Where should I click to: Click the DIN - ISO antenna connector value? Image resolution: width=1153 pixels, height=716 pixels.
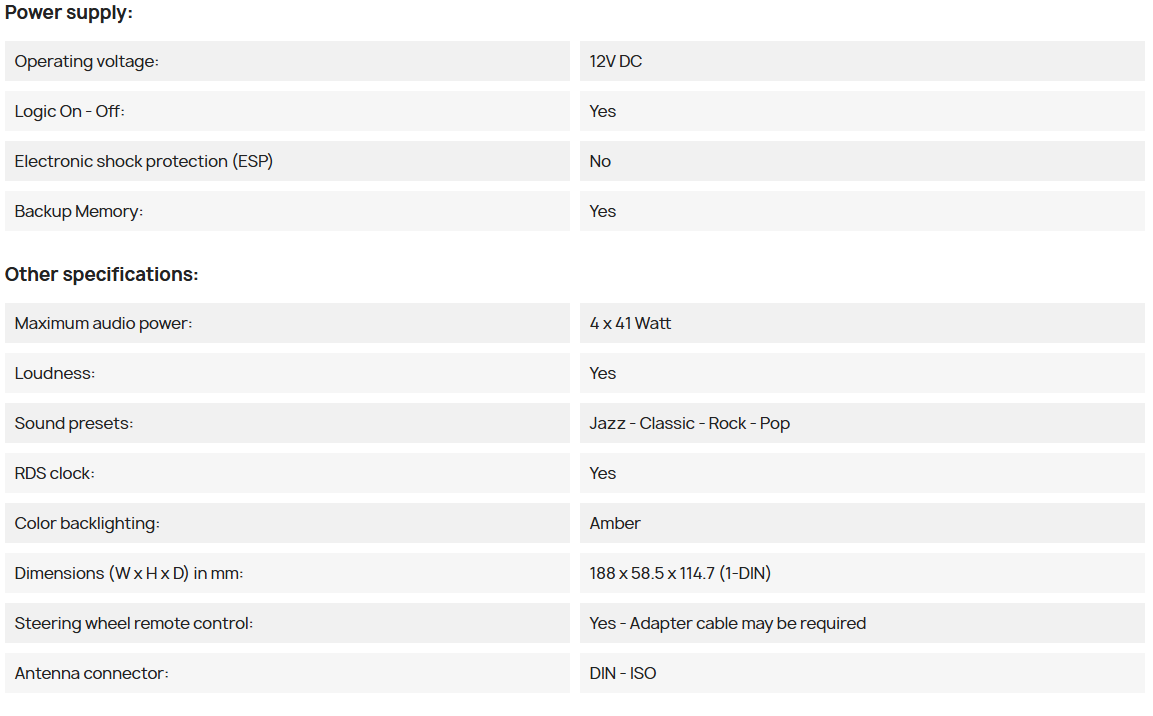[623, 673]
